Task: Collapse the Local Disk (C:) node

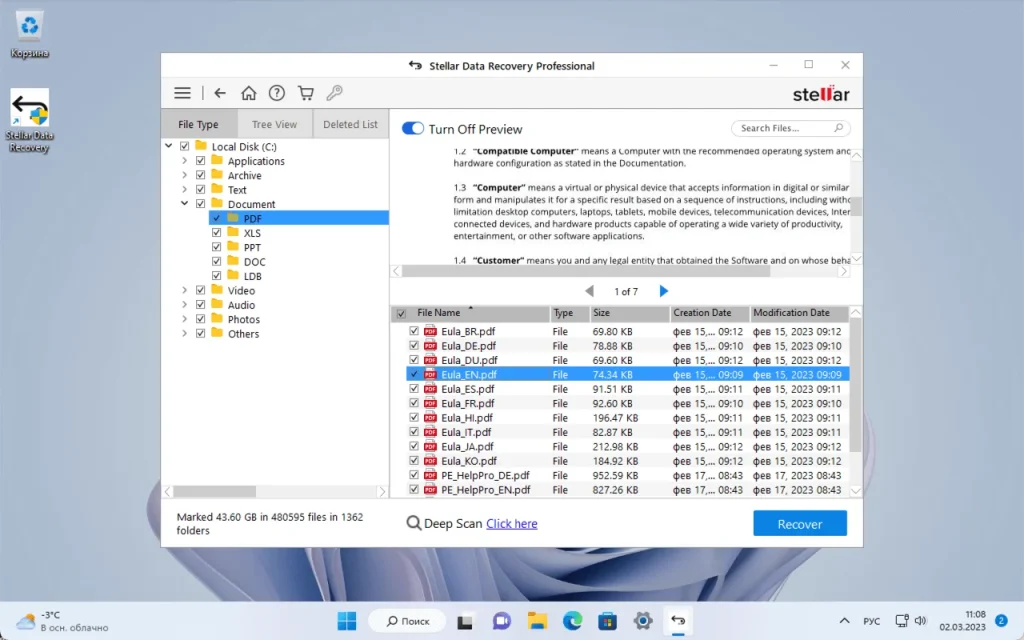Action: click(x=168, y=146)
